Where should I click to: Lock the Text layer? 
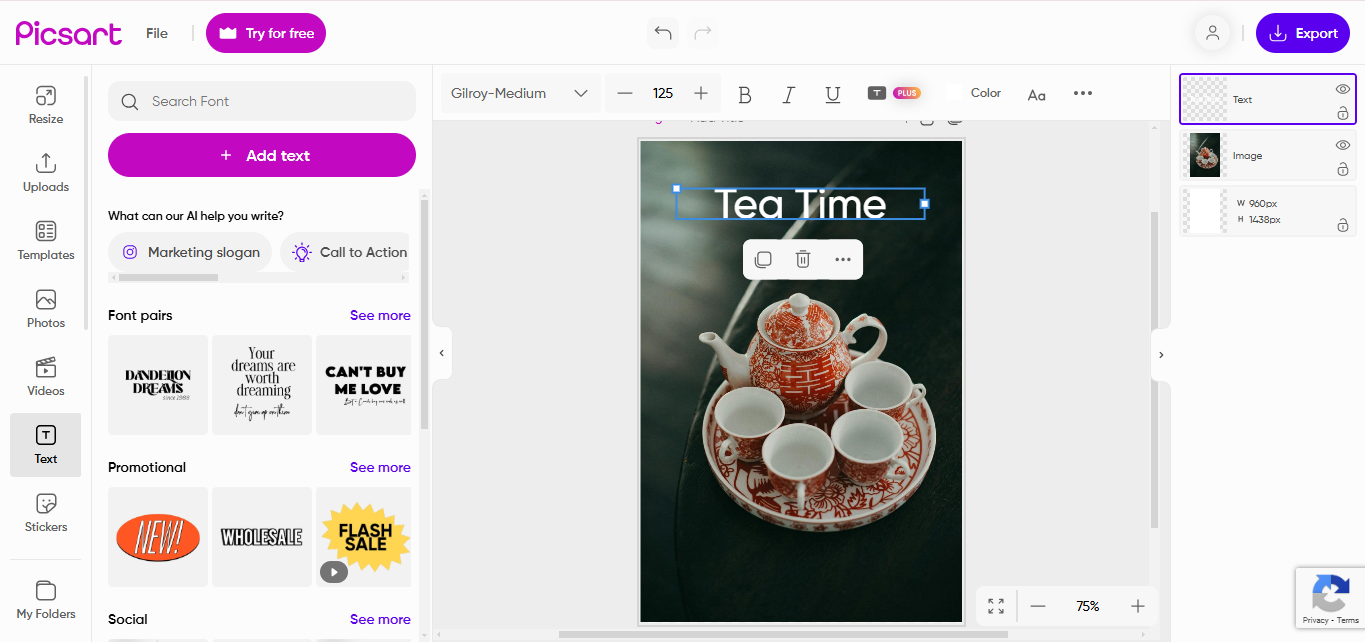point(1343,114)
